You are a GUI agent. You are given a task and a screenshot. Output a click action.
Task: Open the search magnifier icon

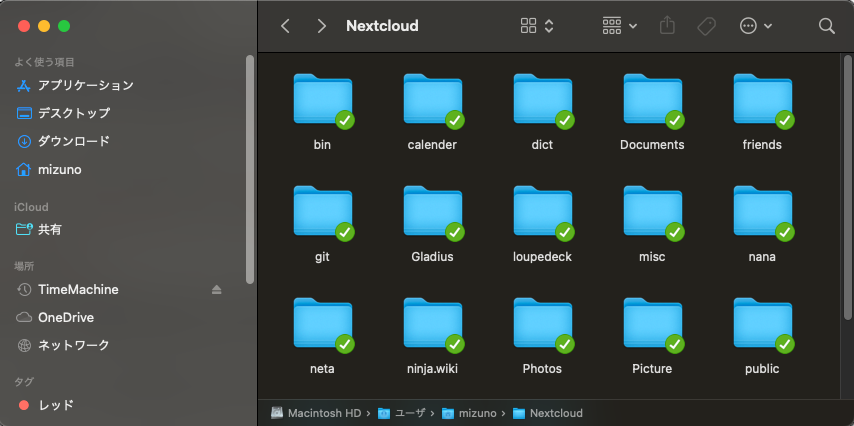[826, 26]
